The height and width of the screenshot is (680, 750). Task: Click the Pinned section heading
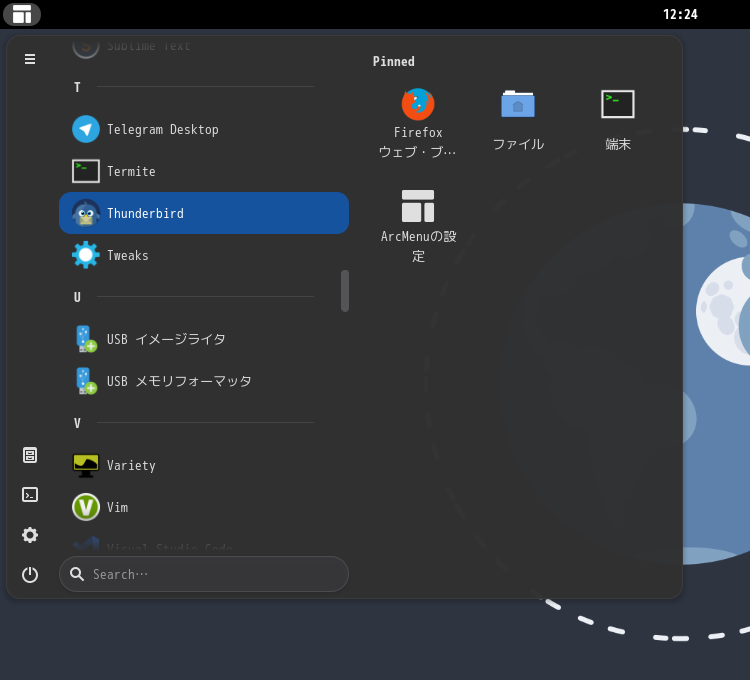point(394,61)
